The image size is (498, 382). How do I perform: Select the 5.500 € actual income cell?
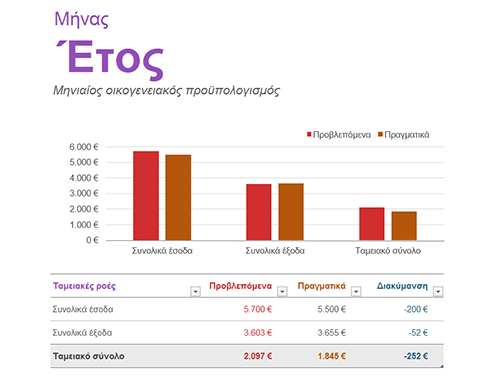tap(332, 309)
